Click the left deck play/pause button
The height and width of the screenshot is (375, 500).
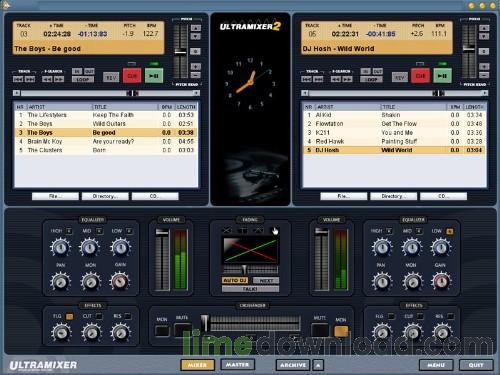click(x=154, y=76)
